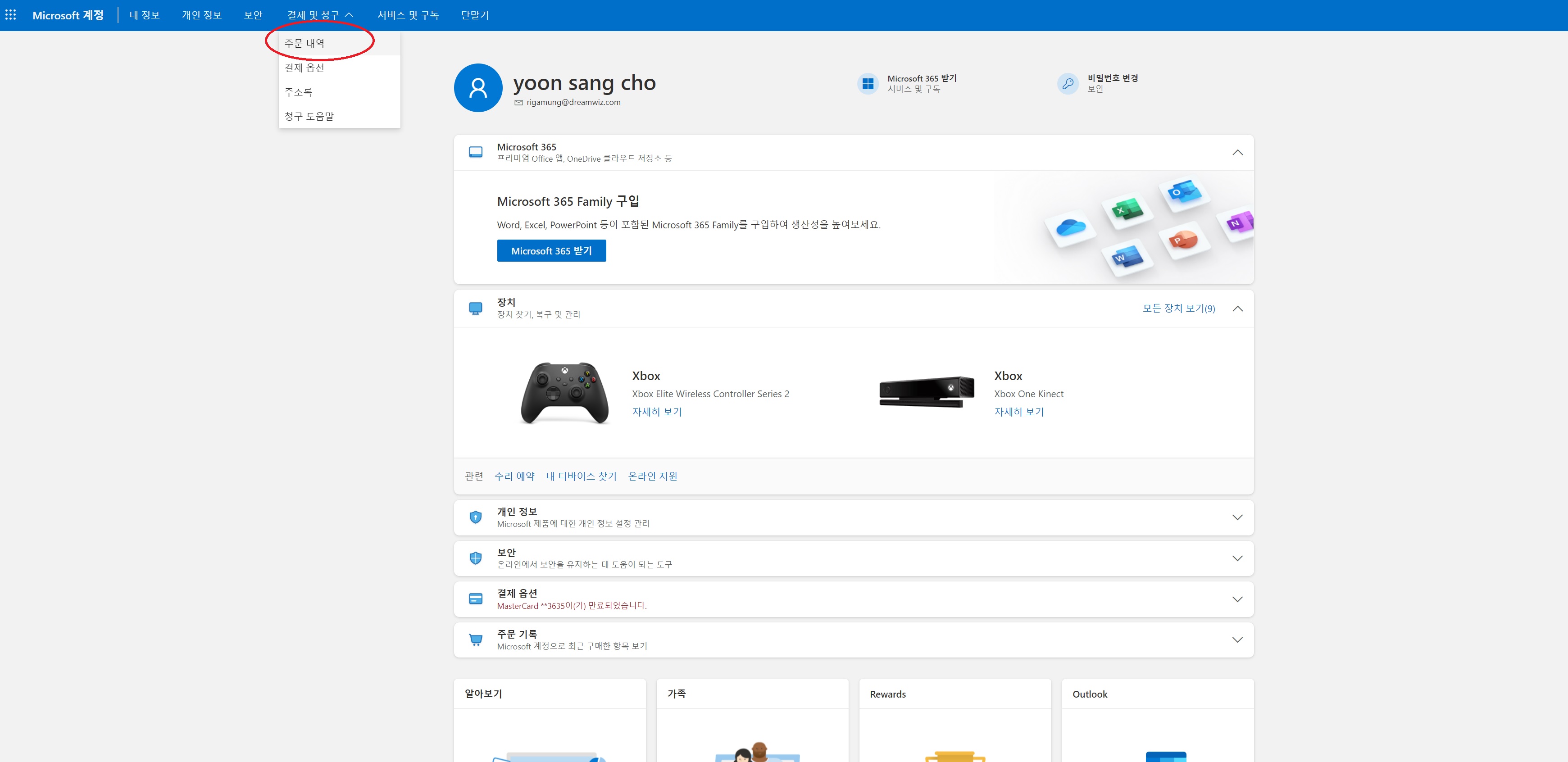Choose 주문 내역 from the dropdown
Viewport: 1568px width, 762px height.
(339, 43)
